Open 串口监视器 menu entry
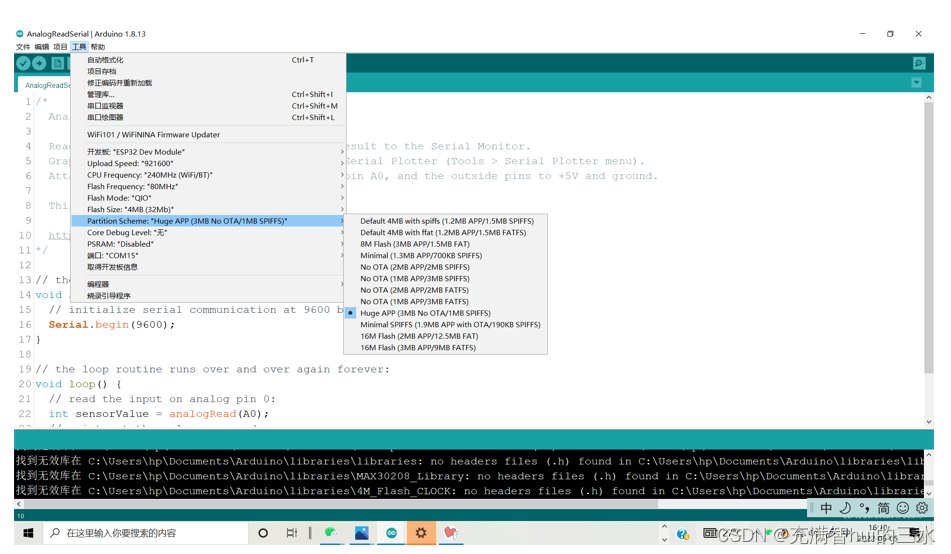The image size is (951, 554). point(208,106)
